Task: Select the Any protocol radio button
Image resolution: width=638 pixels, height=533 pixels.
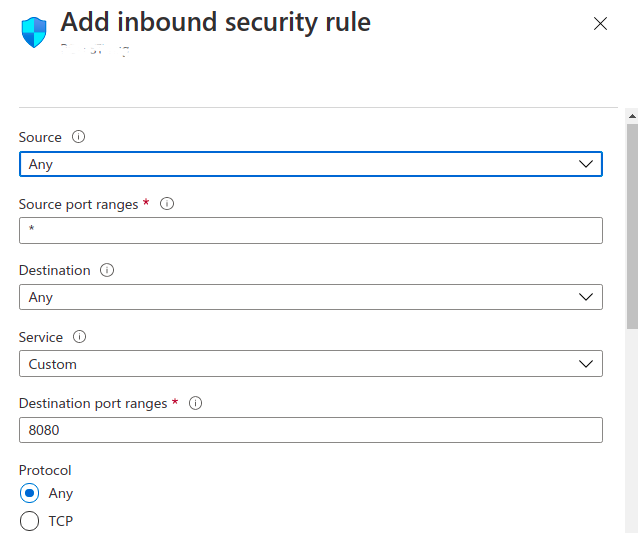Action: click(x=30, y=493)
